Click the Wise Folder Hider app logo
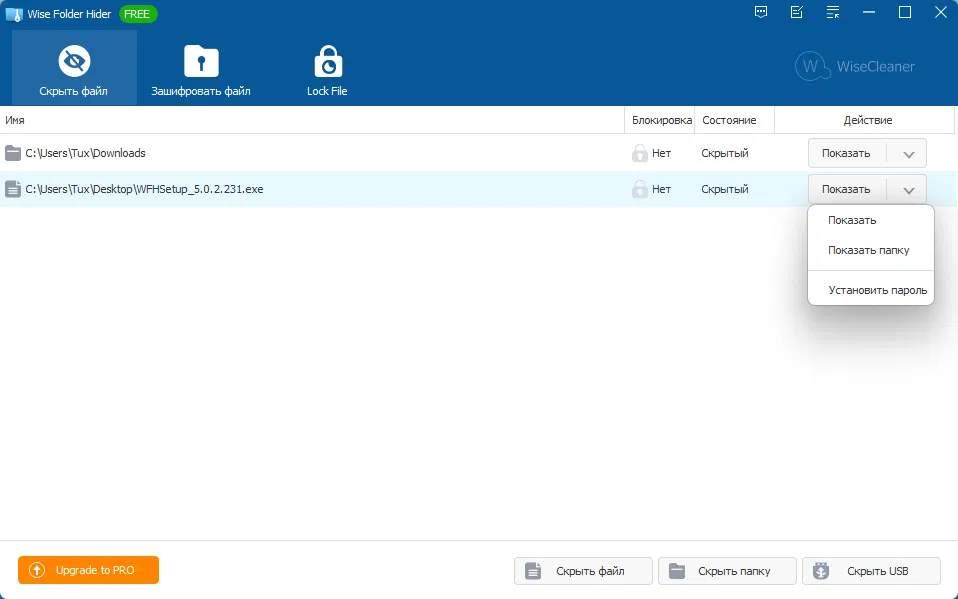 point(13,14)
